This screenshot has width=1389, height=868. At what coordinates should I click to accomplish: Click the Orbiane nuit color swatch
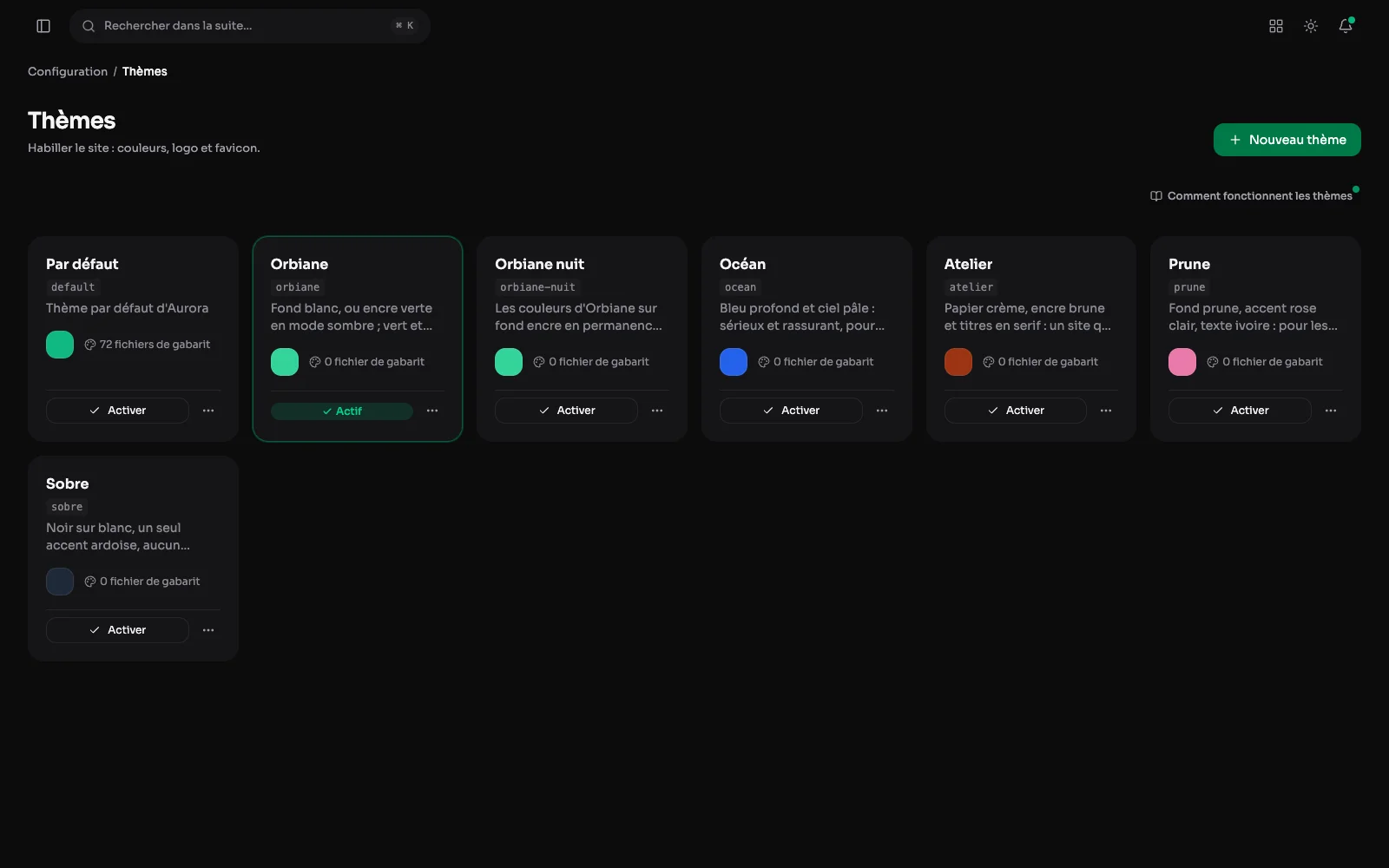pyautogui.click(x=509, y=362)
